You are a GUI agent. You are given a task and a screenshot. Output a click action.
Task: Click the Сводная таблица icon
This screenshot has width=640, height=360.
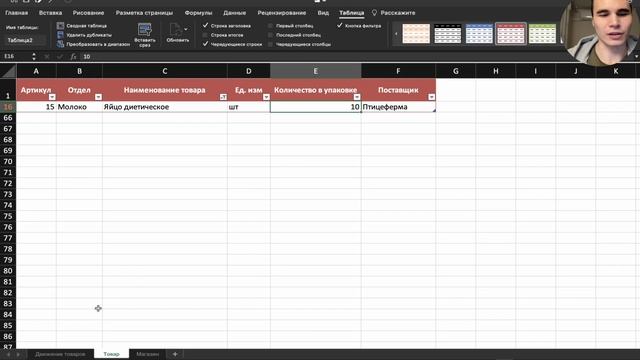[60, 26]
